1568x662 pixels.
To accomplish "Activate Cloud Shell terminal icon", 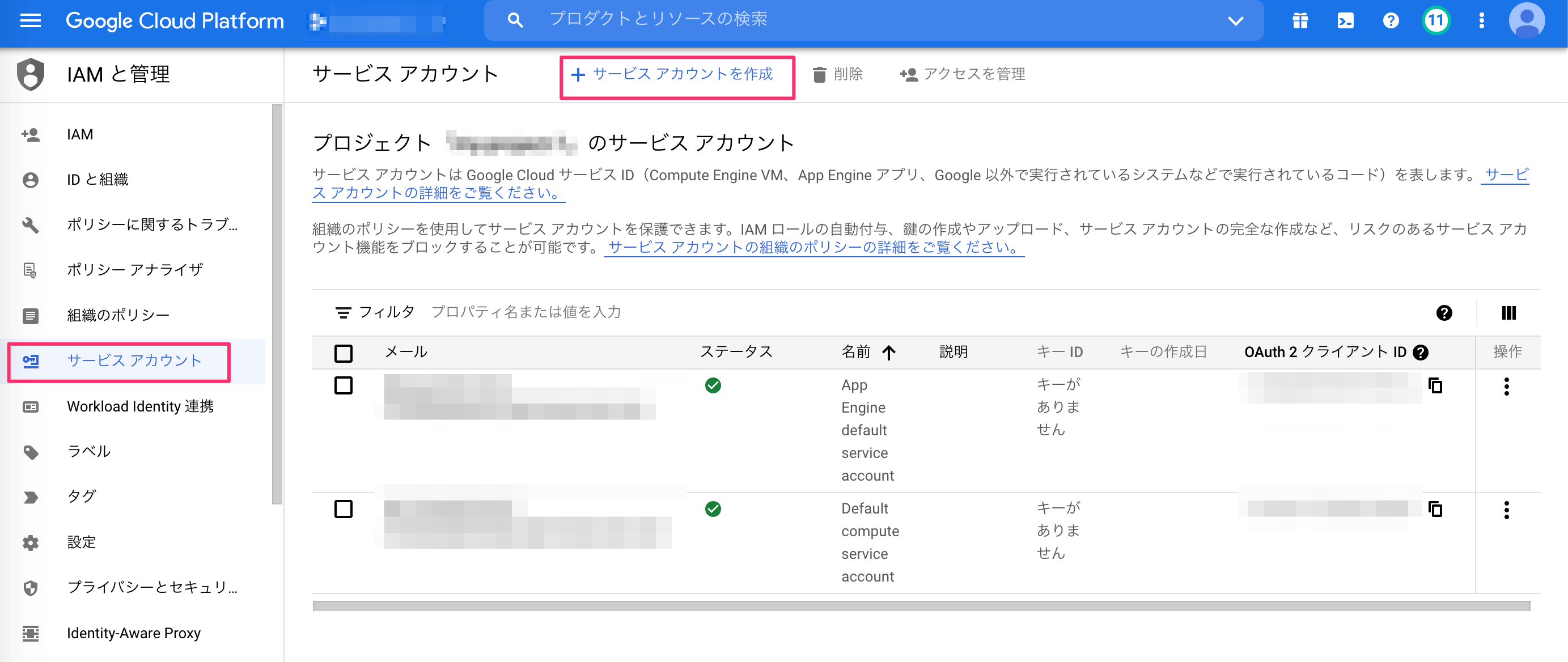I will 1345,20.
